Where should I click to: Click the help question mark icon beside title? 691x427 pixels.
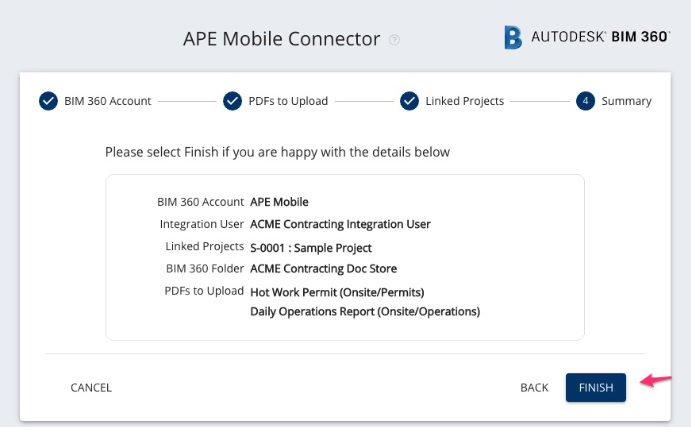394,40
